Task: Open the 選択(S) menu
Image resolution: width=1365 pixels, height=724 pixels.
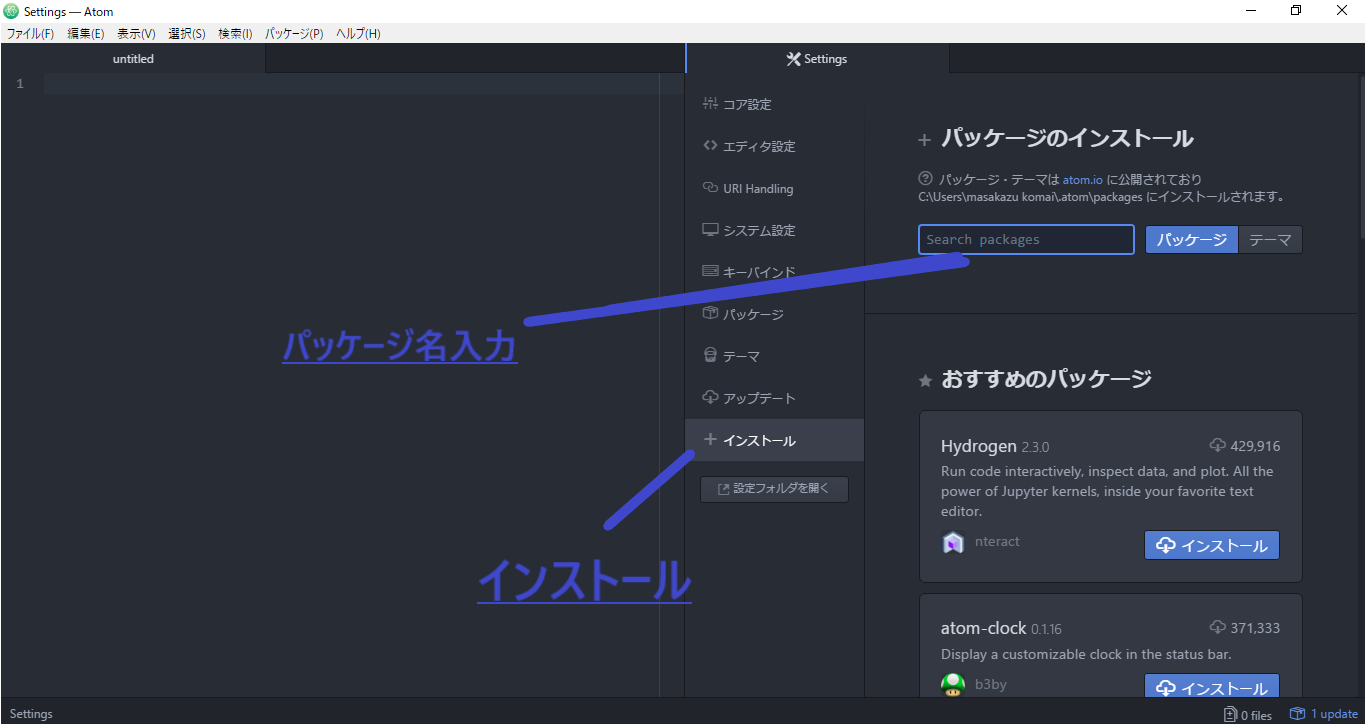Action: tap(187, 33)
